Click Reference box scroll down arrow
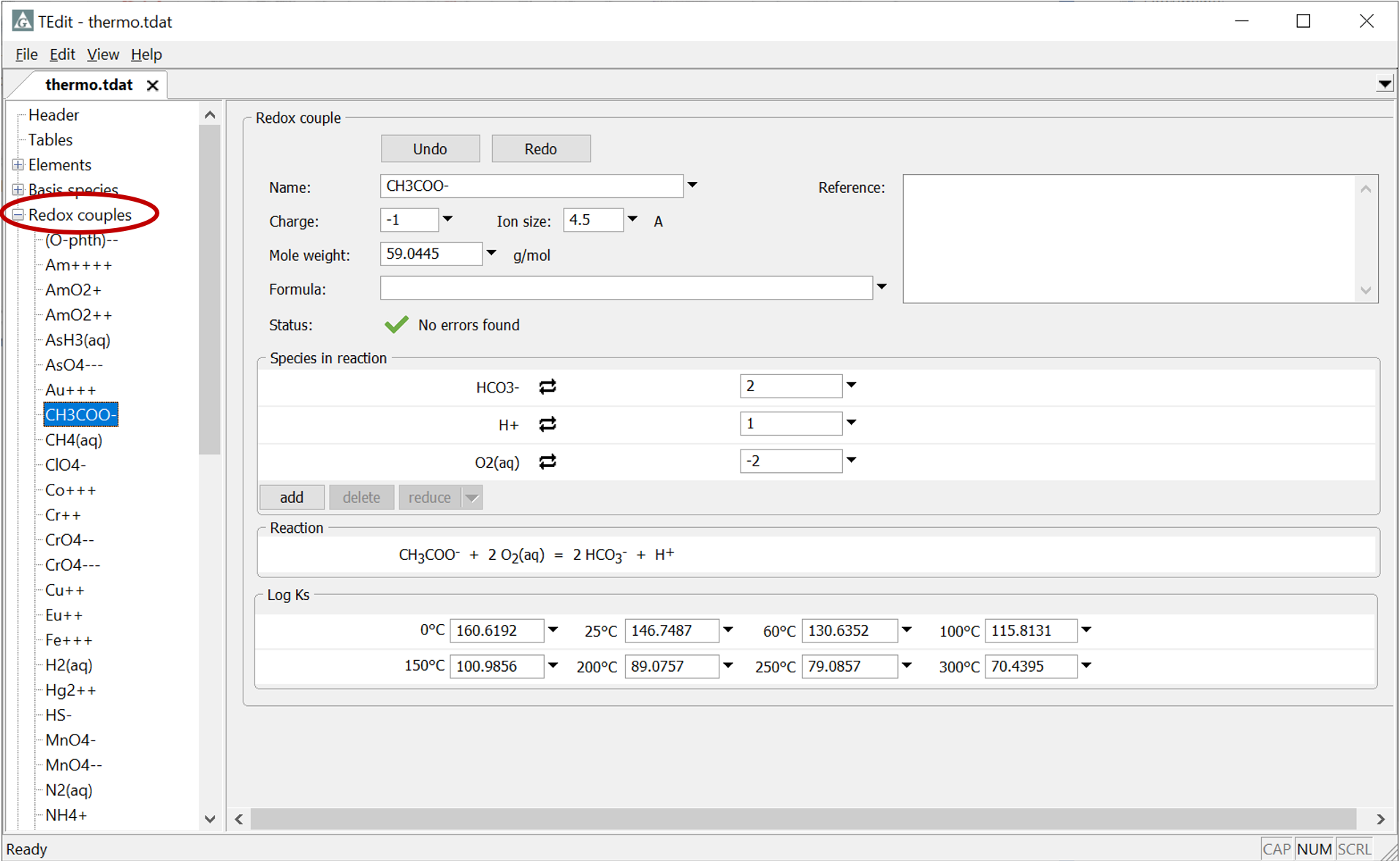Image resolution: width=1400 pixels, height=861 pixels. tap(1366, 291)
